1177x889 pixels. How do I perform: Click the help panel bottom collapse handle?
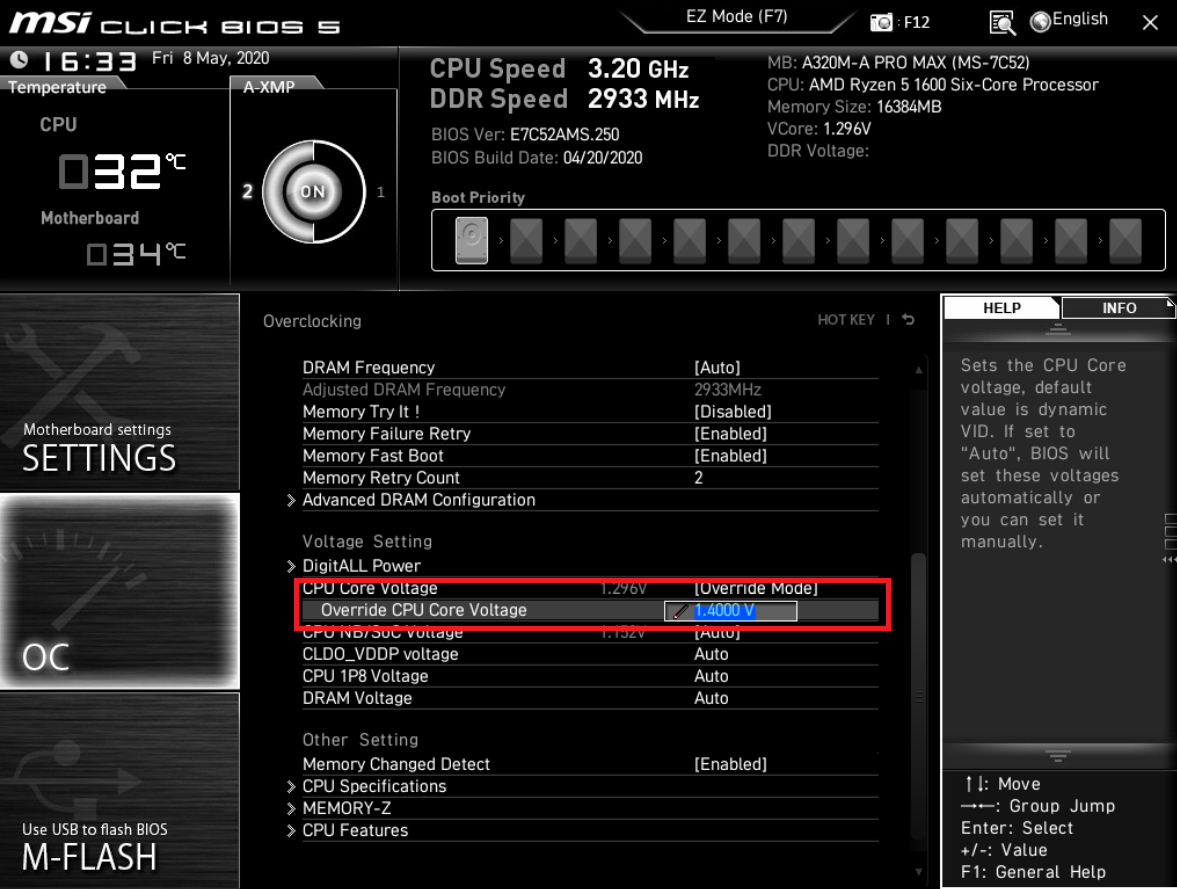[1058, 755]
